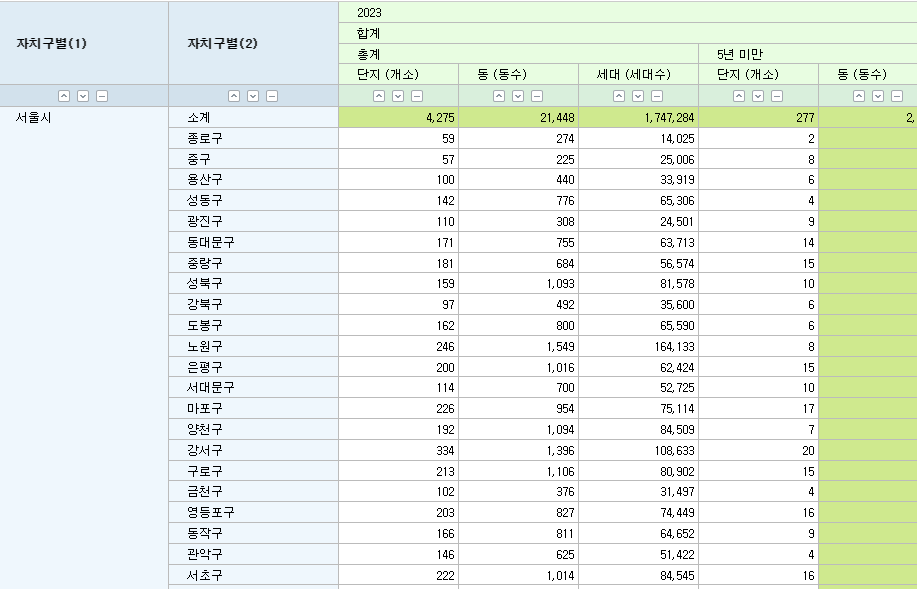Sort 자치구별(2) column ascending with up arrow

234,96
